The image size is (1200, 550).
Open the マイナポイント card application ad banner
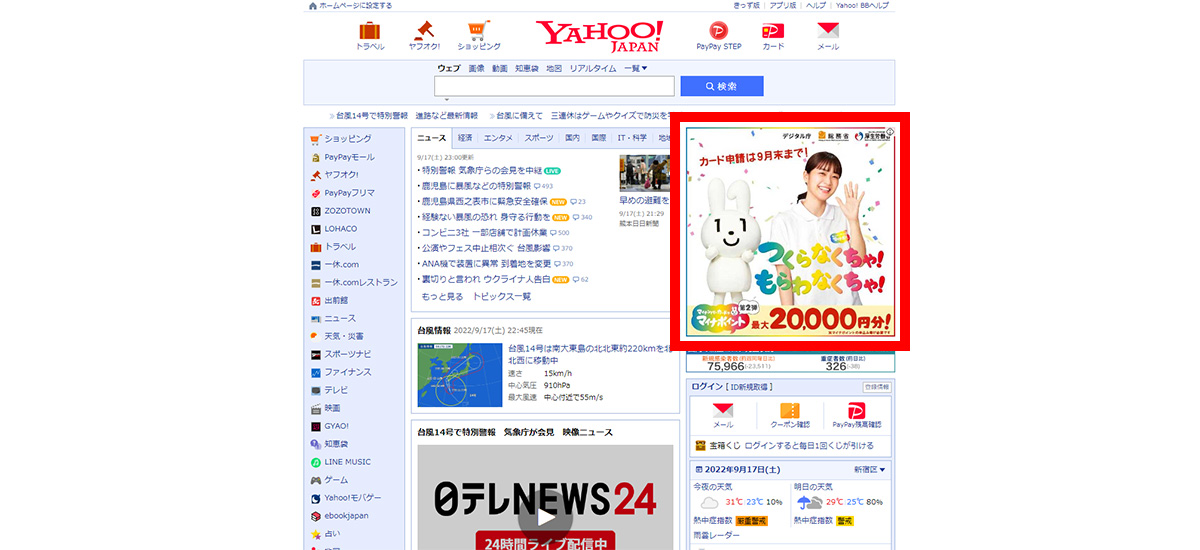point(791,233)
